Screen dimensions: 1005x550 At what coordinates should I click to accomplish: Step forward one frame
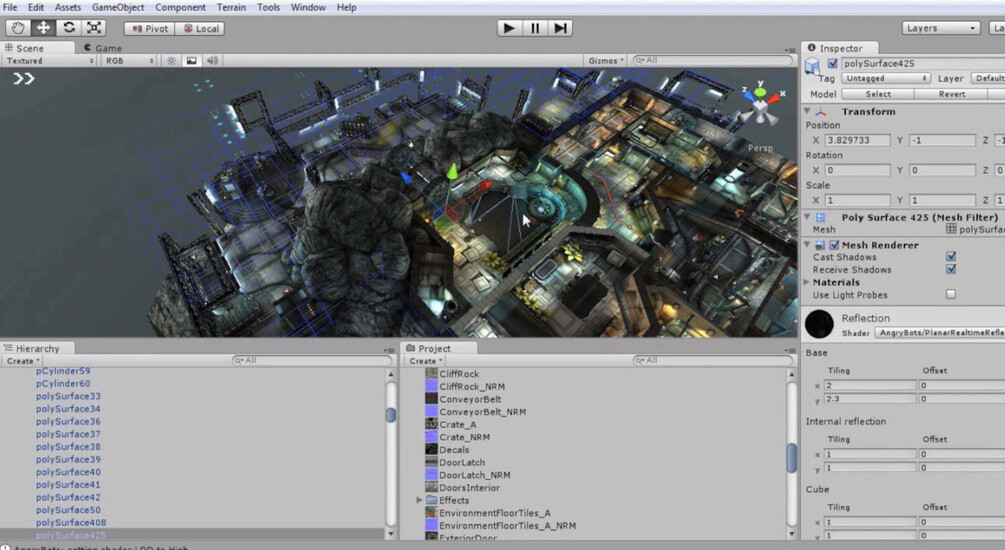[x=560, y=28]
